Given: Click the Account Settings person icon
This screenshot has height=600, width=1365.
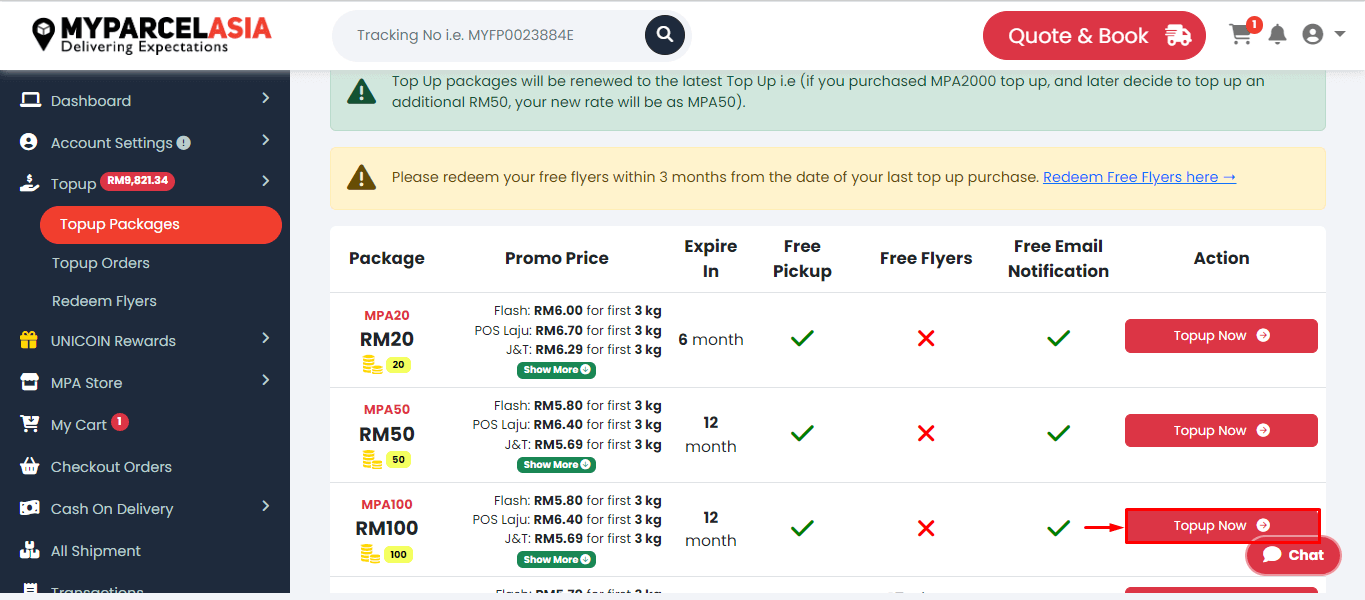Looking at the screenshot, I should point(29,142).
